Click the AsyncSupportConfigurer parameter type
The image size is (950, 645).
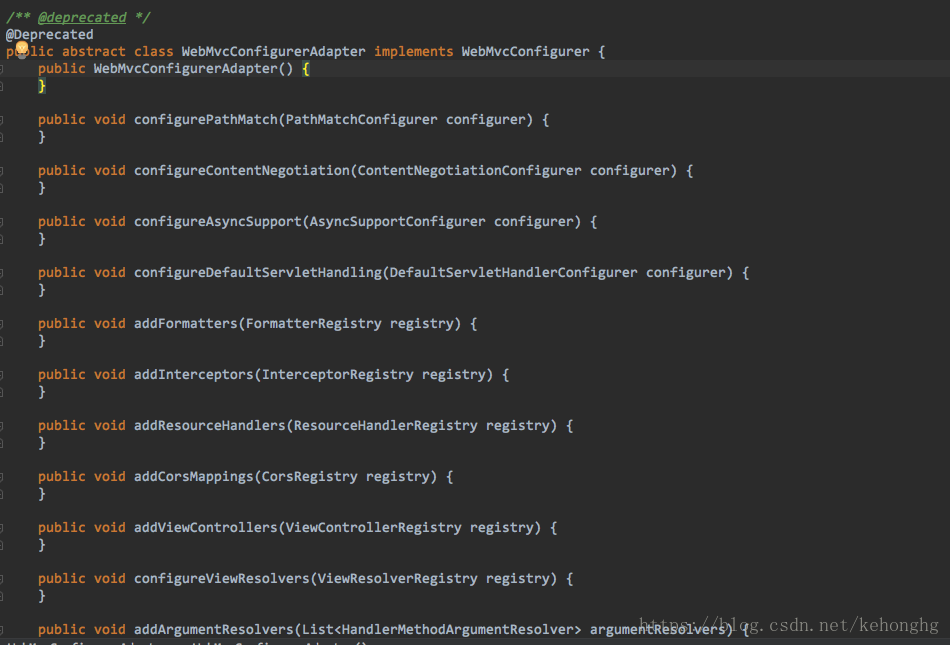(x=397, y=222)
